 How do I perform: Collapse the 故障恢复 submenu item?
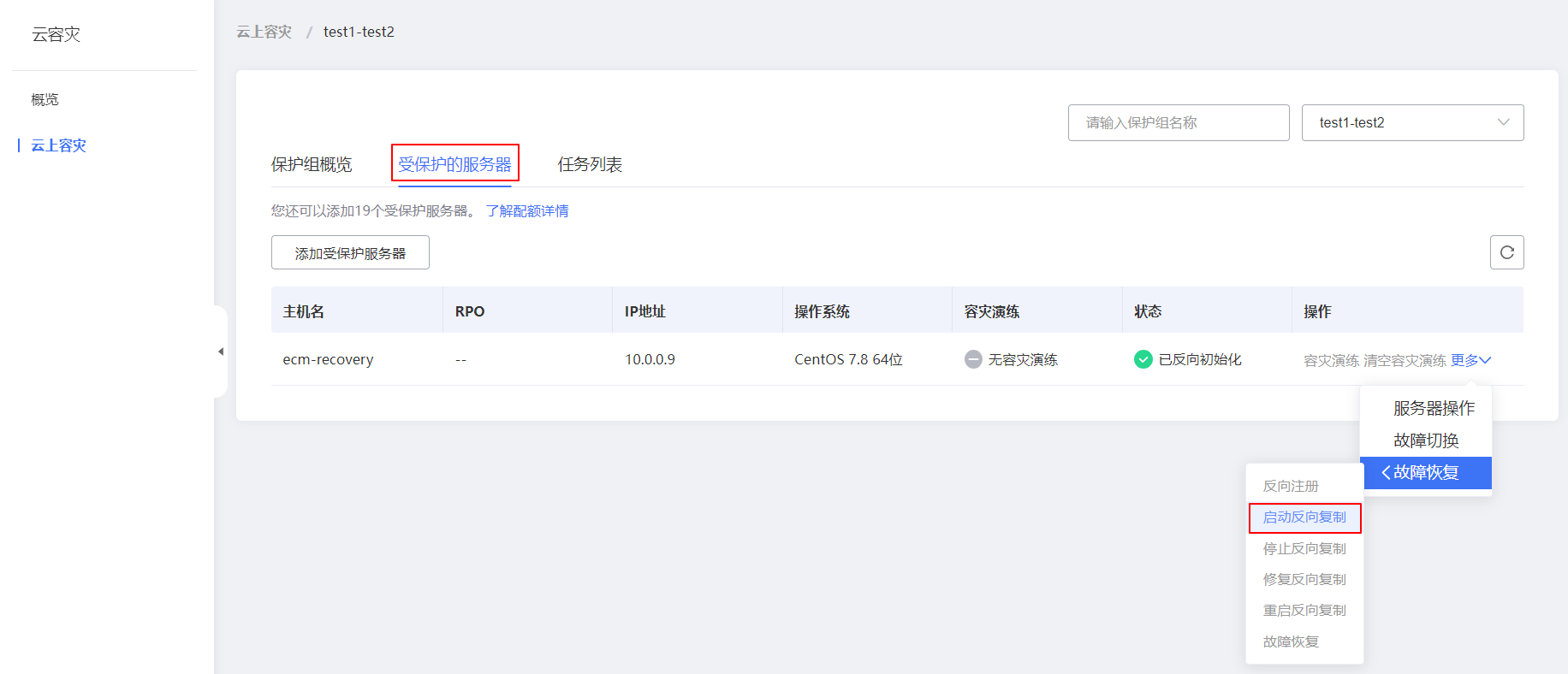tap(1426, 472)
